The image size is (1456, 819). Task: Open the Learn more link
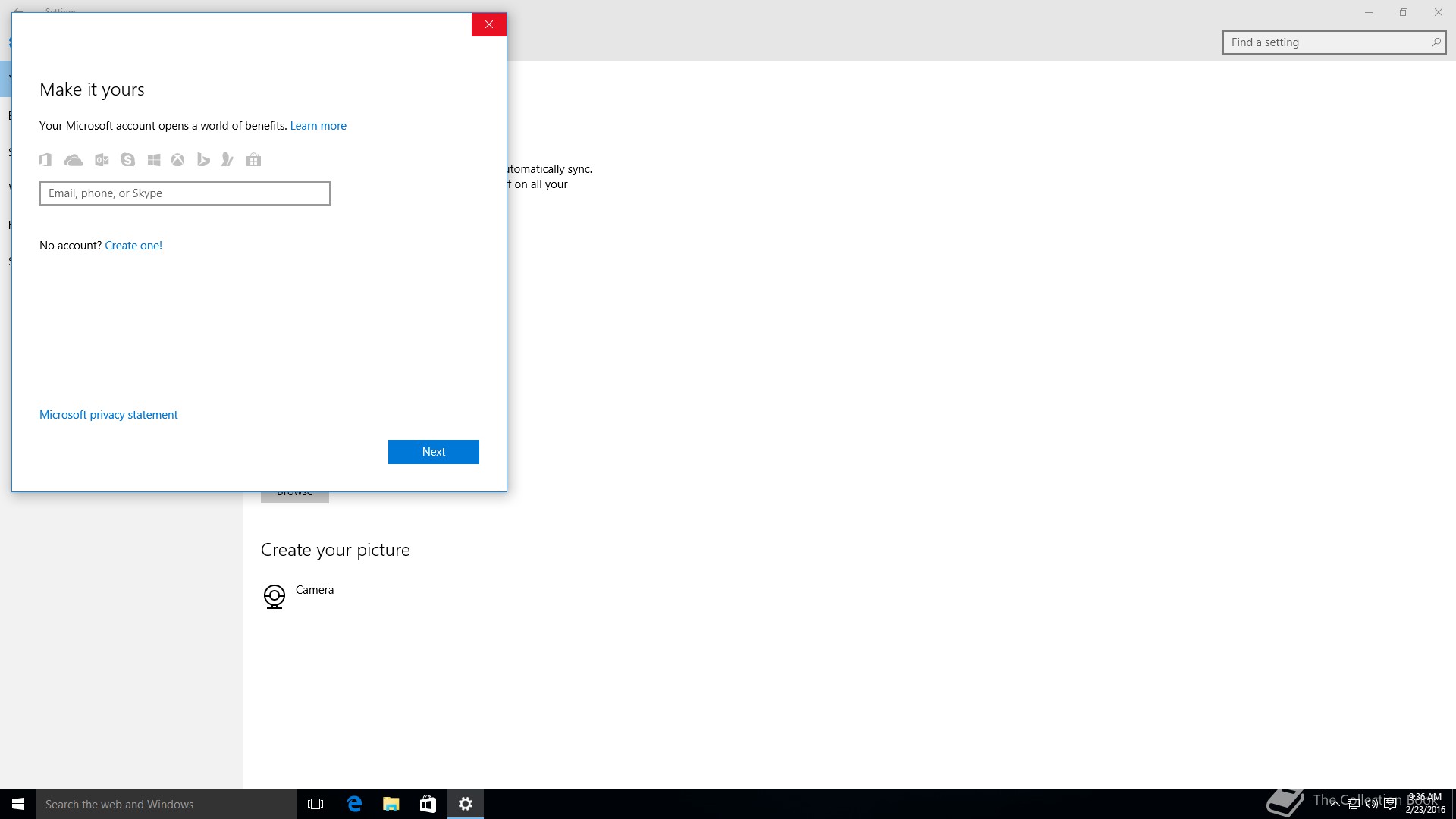pyautogui.click(x=318, y=126)
